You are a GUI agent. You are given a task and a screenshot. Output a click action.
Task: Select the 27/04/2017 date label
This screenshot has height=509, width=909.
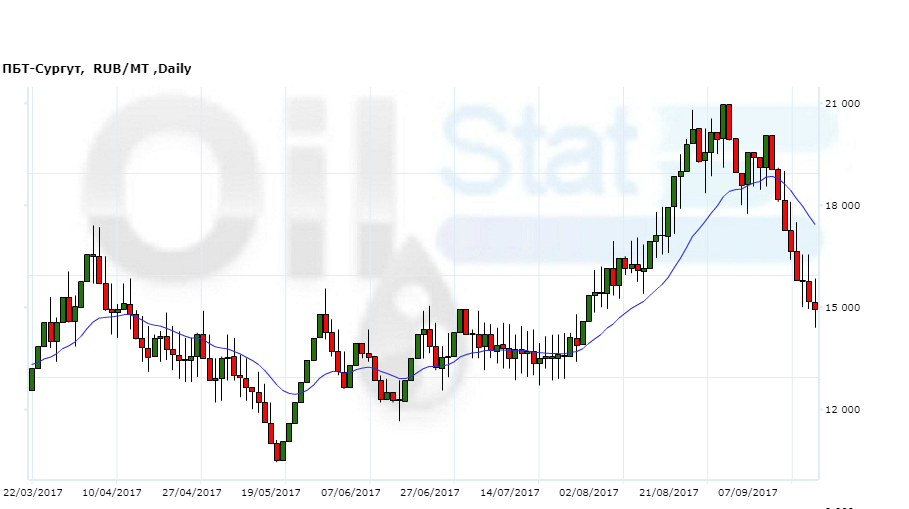coord(191,492)
